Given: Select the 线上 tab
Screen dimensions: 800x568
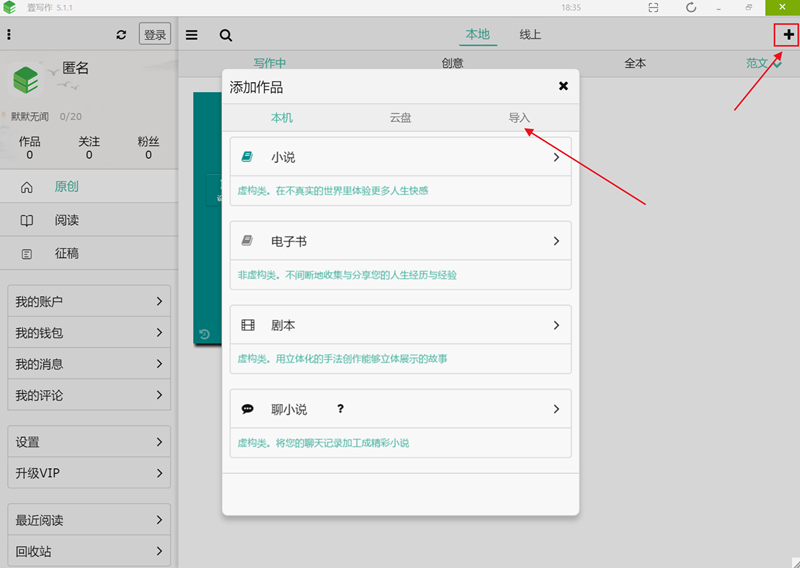Looking at the screenshot, I should click(530, 34).
